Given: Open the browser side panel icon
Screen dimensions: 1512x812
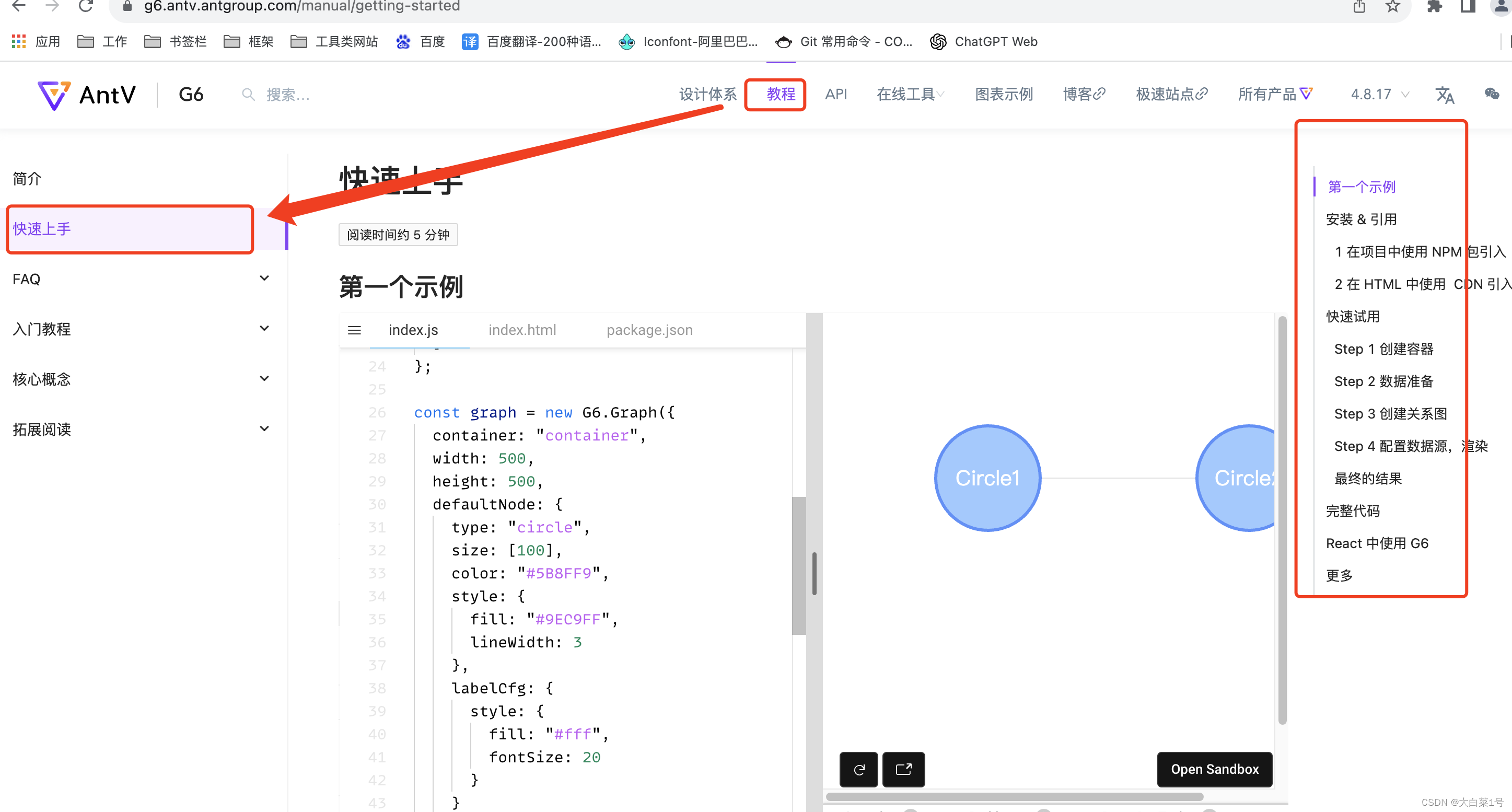Looking at the screenshot, I should [1468, 6].
